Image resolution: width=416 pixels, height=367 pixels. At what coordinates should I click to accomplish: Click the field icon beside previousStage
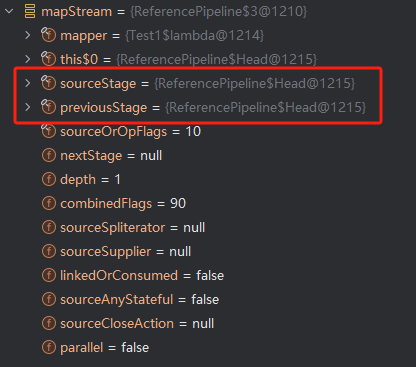(x=48, y=107)
